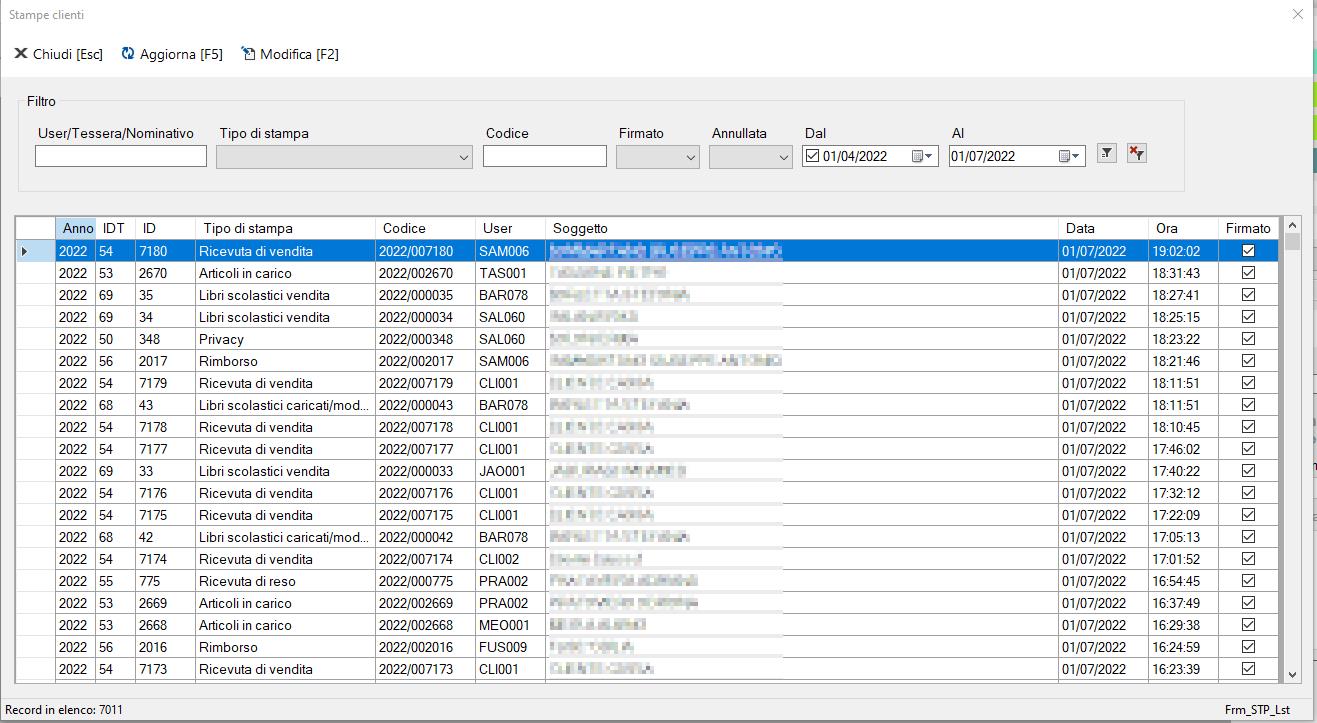Sort by the Firmato column header
Screen dimensions: 1317x723
[x=1249, y=228]
